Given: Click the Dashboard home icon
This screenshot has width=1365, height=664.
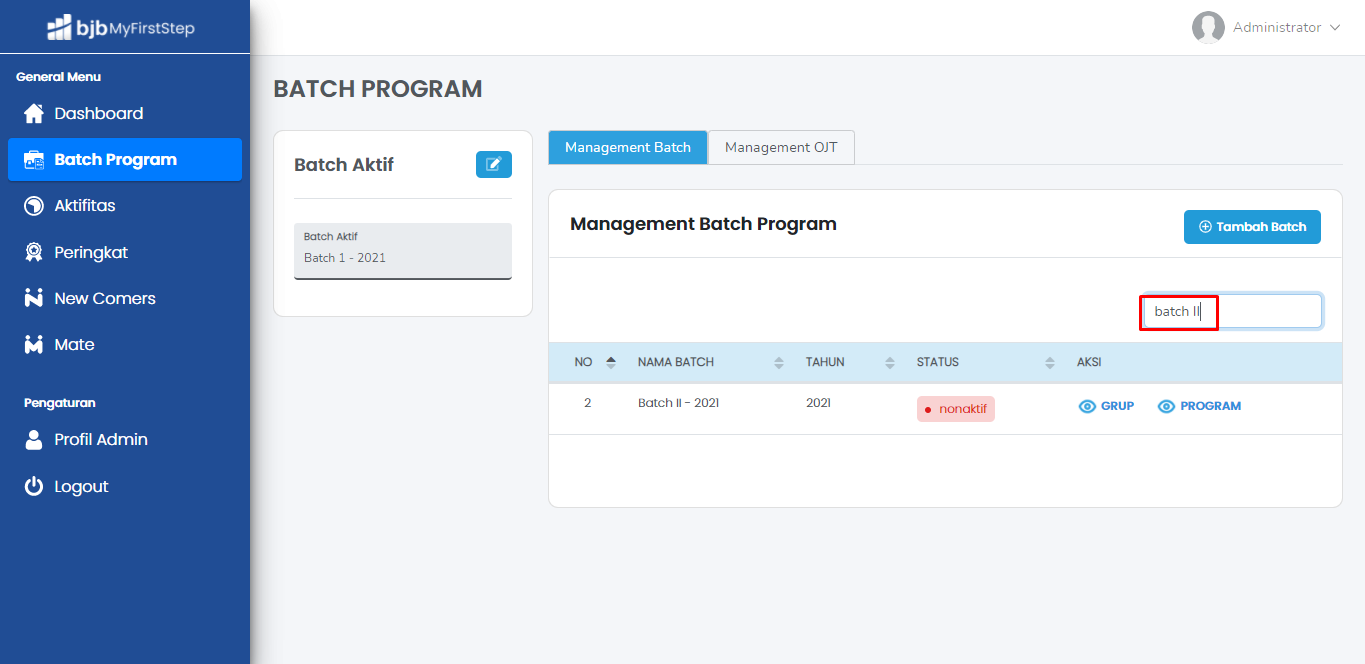Looking at the screenshot, I should (34, 113).
